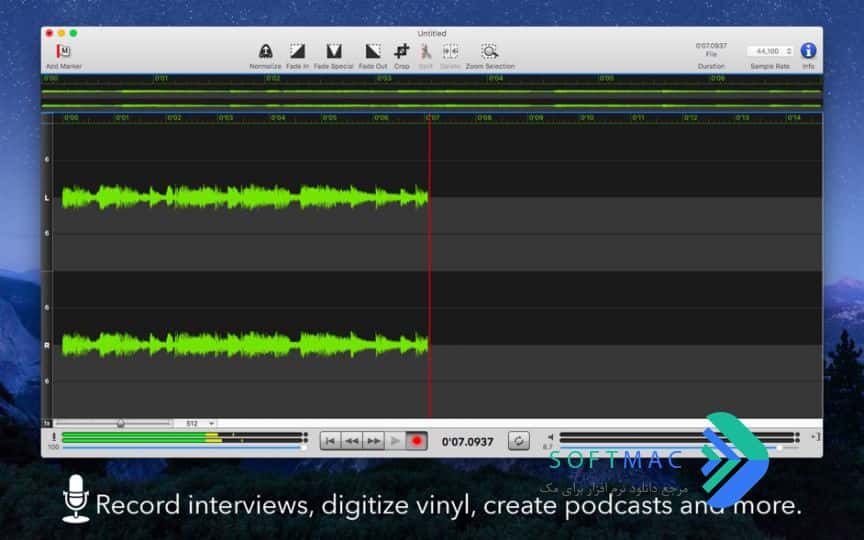Click the overview waveform strip
Viewport: 864px width, 540px height.
tap(431, 98)
